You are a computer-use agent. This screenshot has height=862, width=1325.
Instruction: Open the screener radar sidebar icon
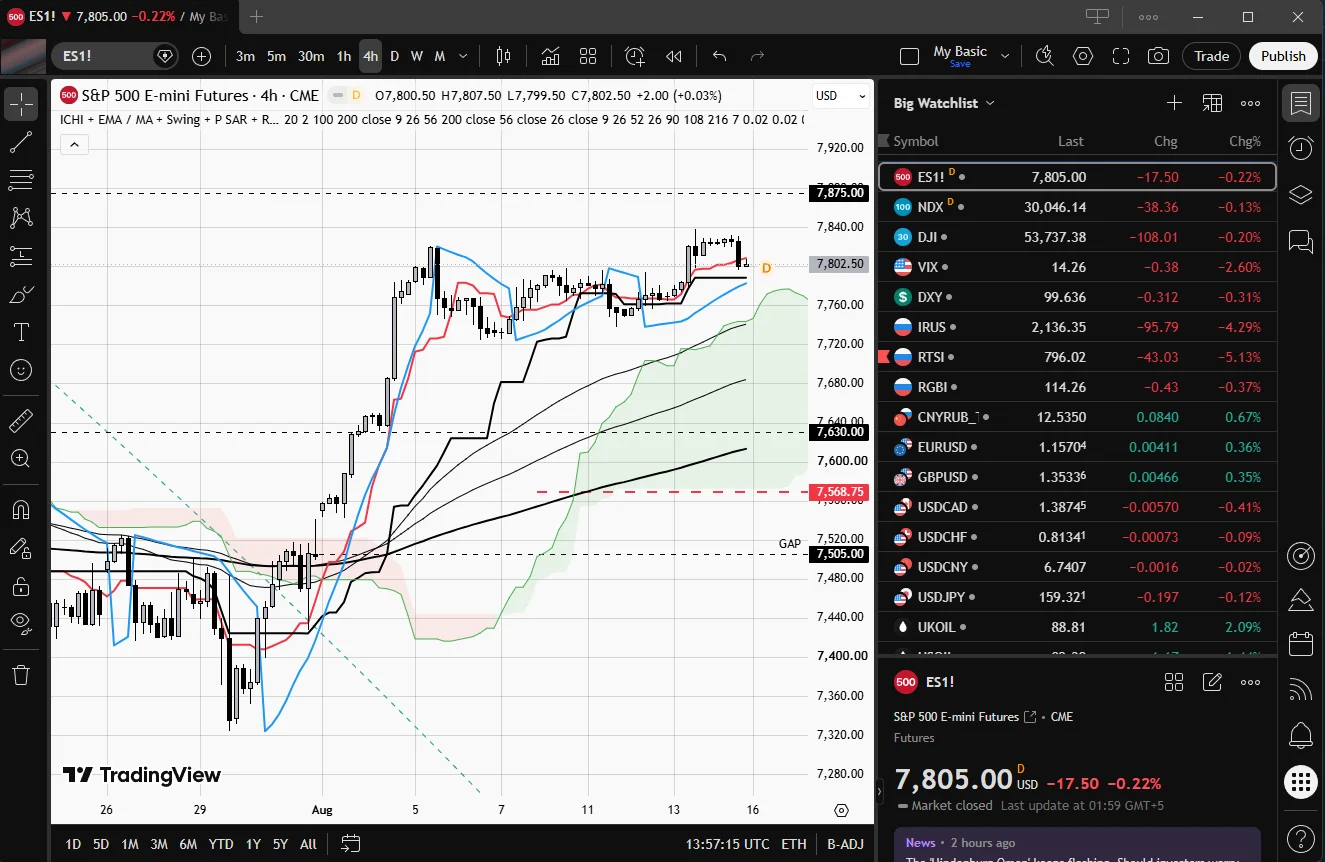click(1301, 554)
